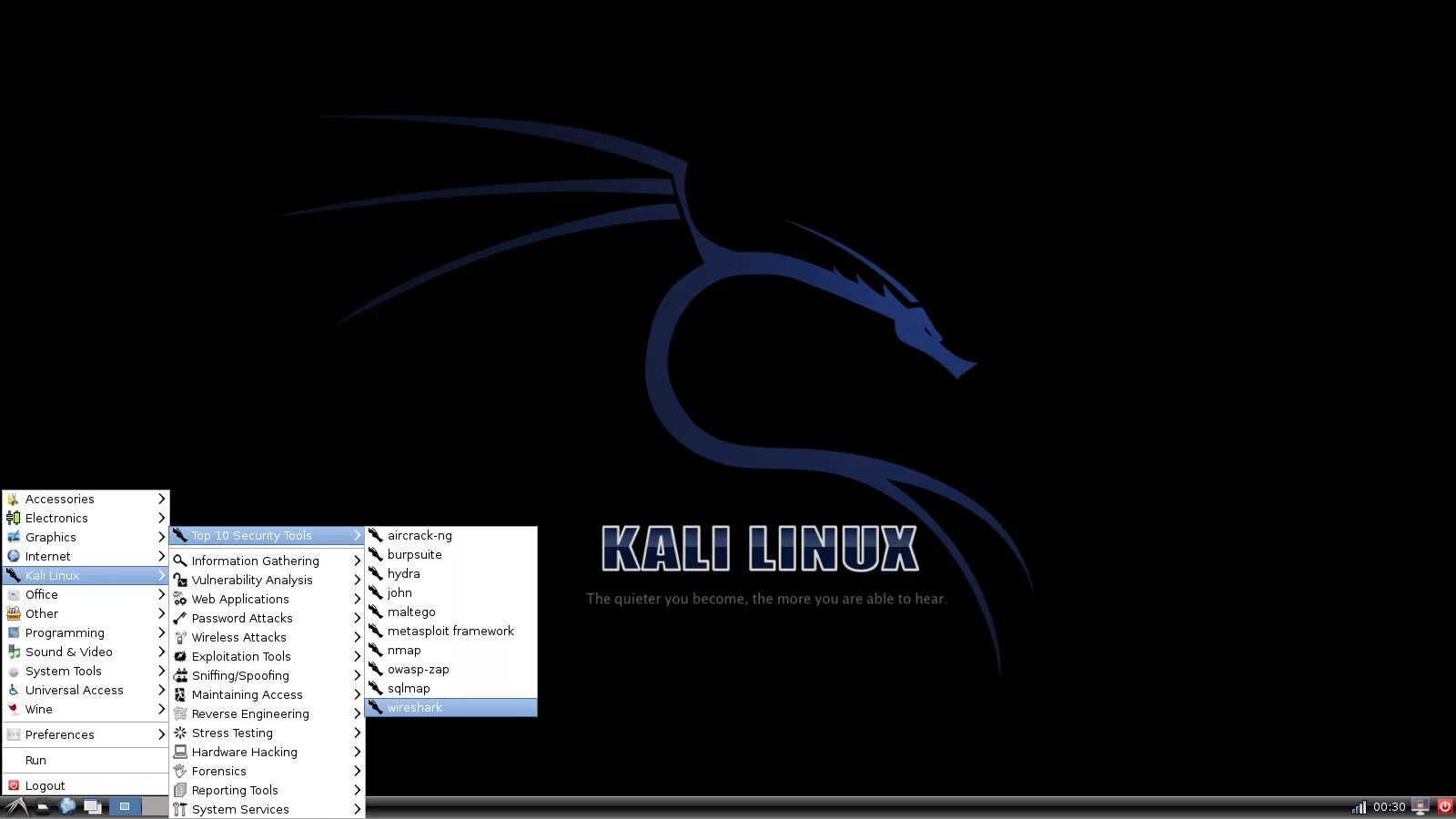The width and height of the screenshot is (1456, 819).
Task: Open the file manager taskbar launcher
Action: pyautogui.click(x=43, y=806)
